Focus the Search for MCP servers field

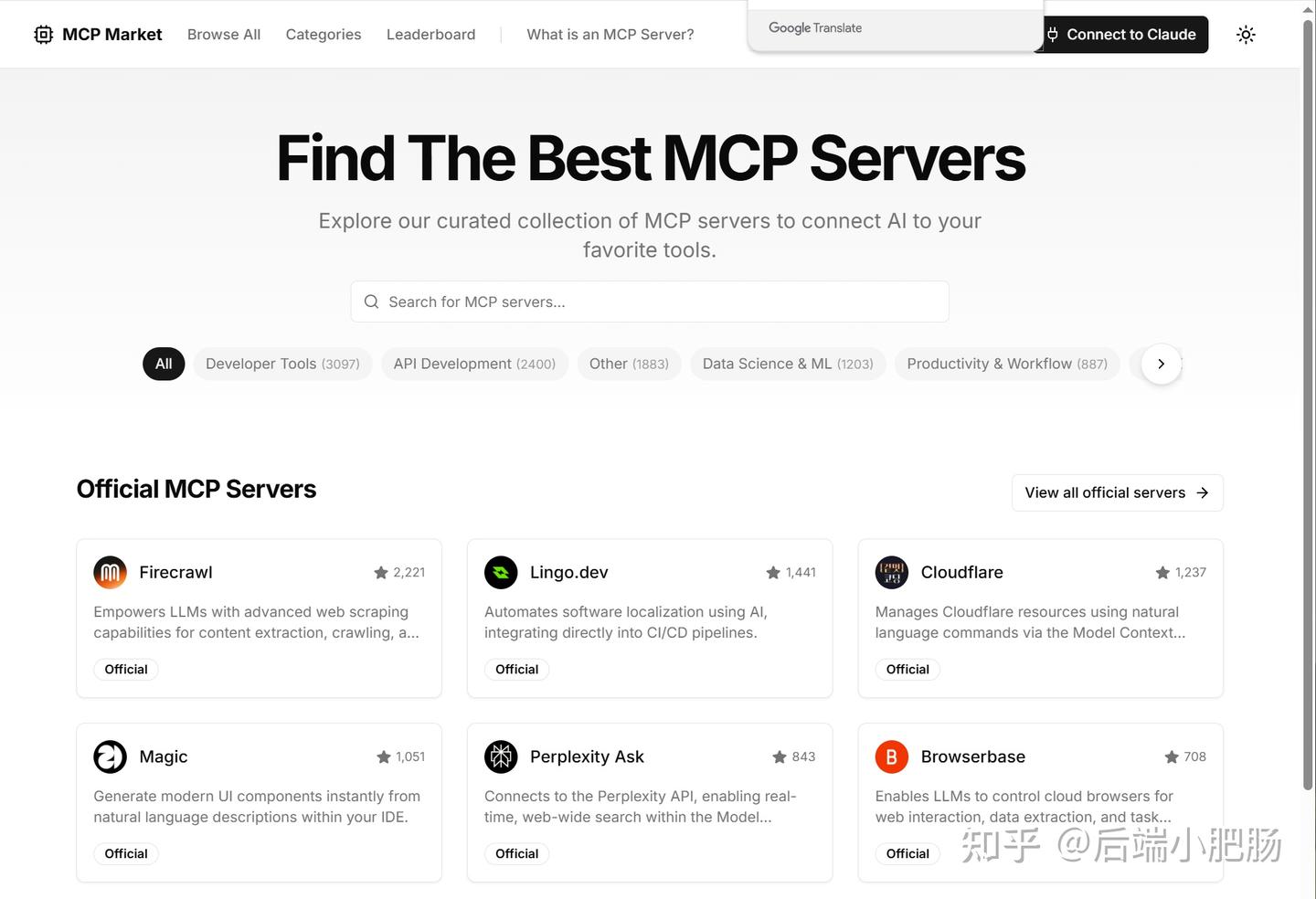coord(650,301)
